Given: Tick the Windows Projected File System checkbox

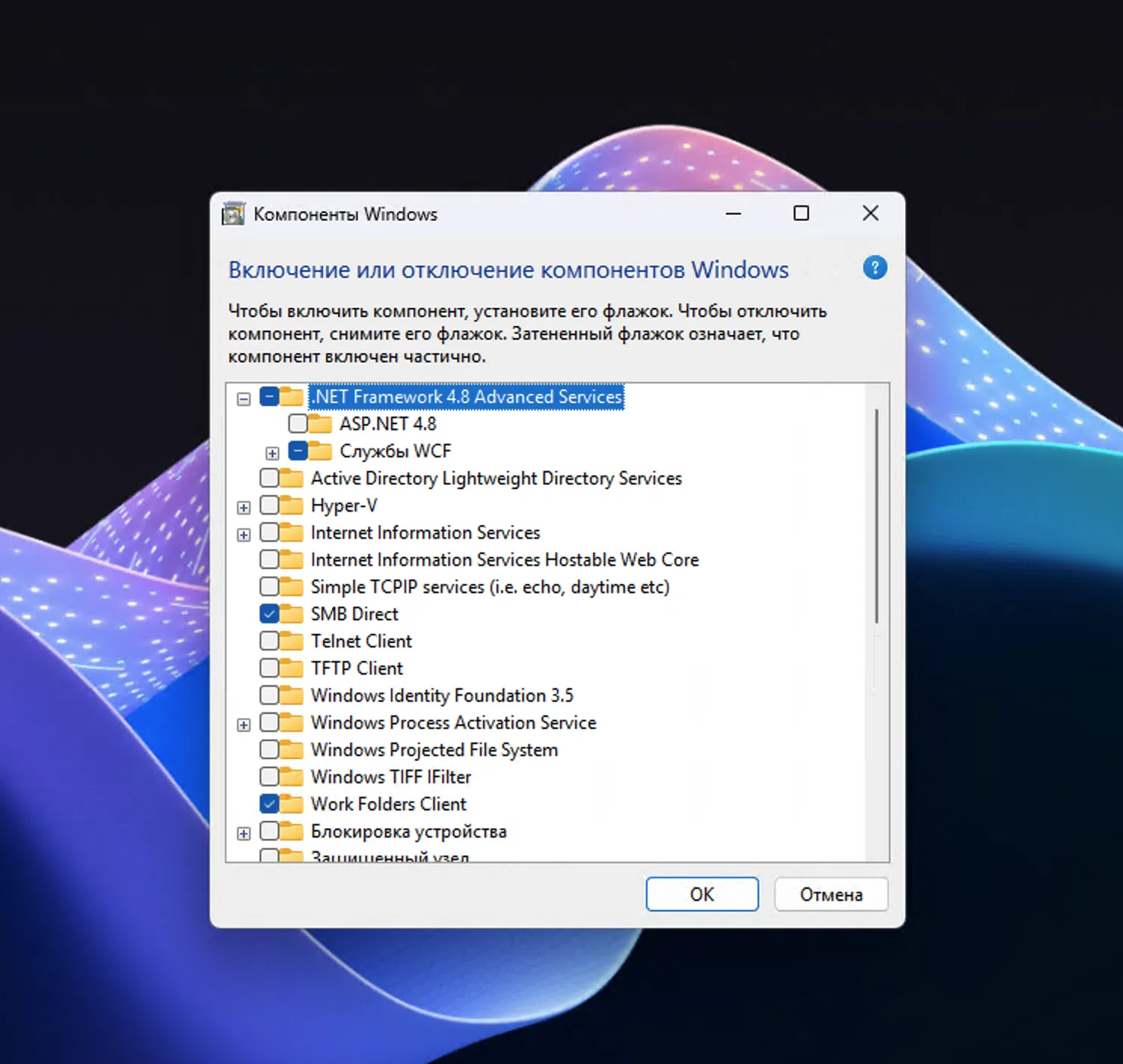Looking at the screenshot, I should (x=269, y=749).
